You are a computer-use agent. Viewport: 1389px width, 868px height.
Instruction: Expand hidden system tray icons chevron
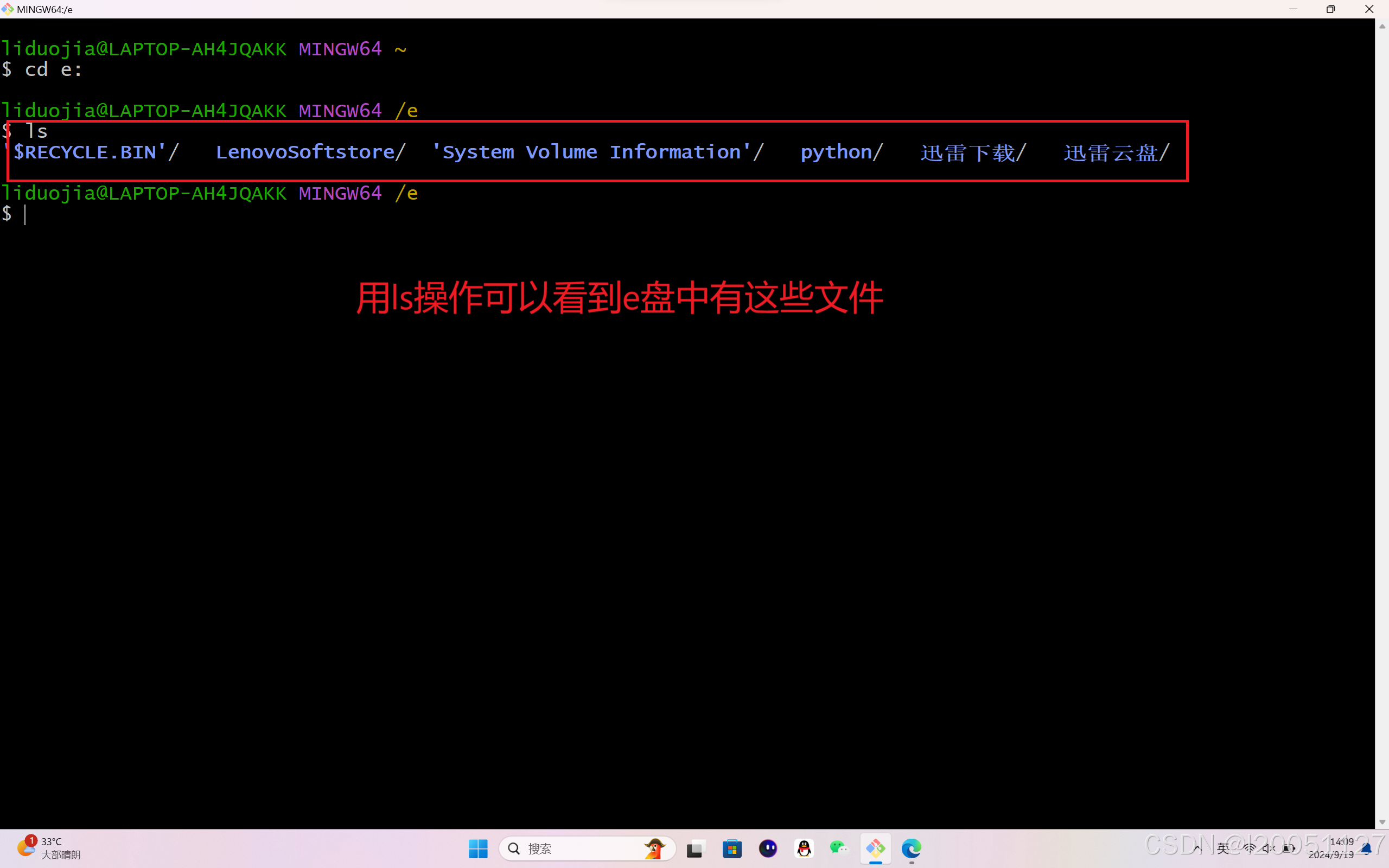[x=1197, y=848]
